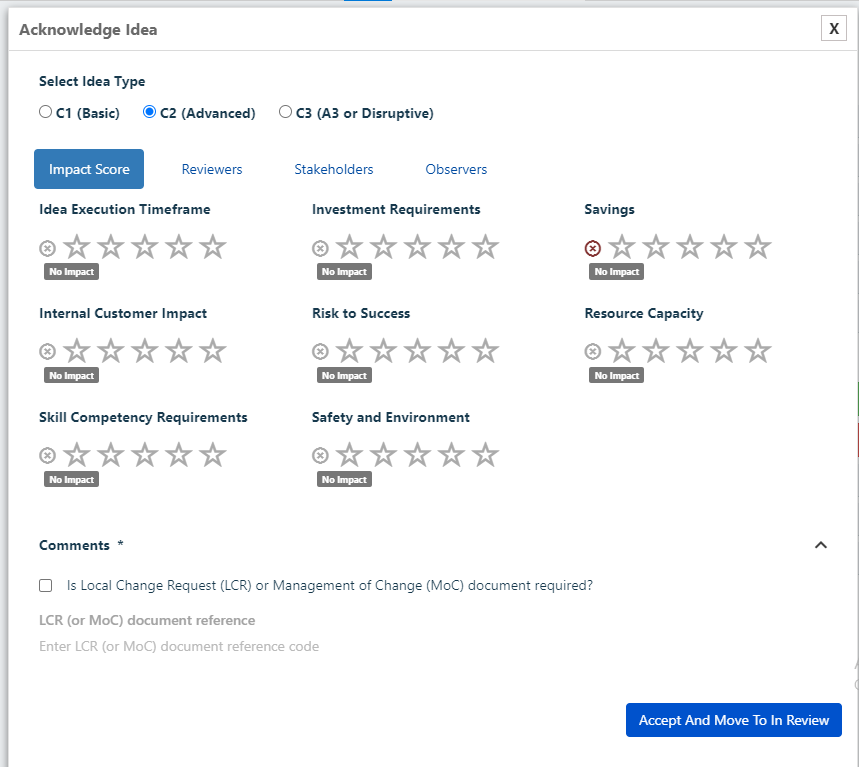Screen dimensions: 859x767
Task: Give Safety and Environment four stars
Action: [451, 455]
